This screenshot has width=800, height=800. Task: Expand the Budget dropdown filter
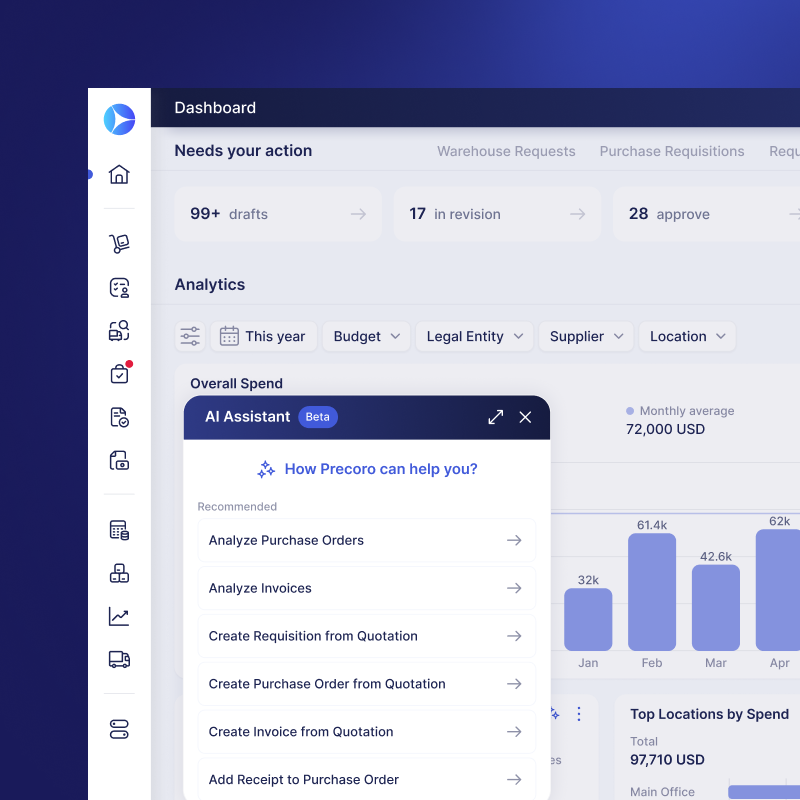(x=366, y=336)
